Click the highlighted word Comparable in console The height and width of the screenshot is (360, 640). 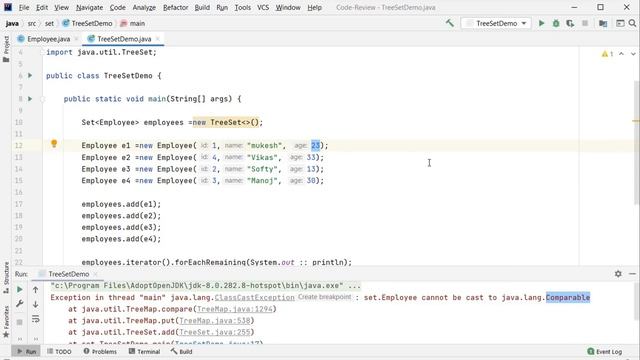(568, 298)
